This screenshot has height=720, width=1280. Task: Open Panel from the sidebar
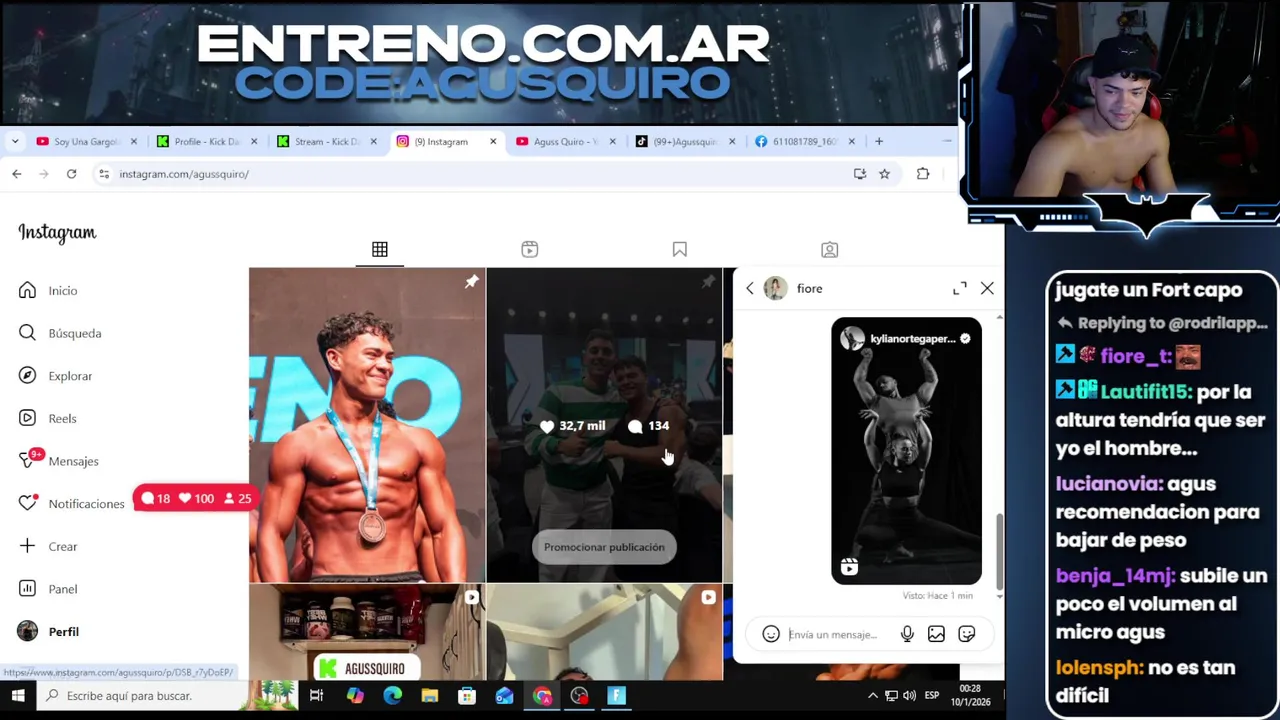(x=48, y=589)
